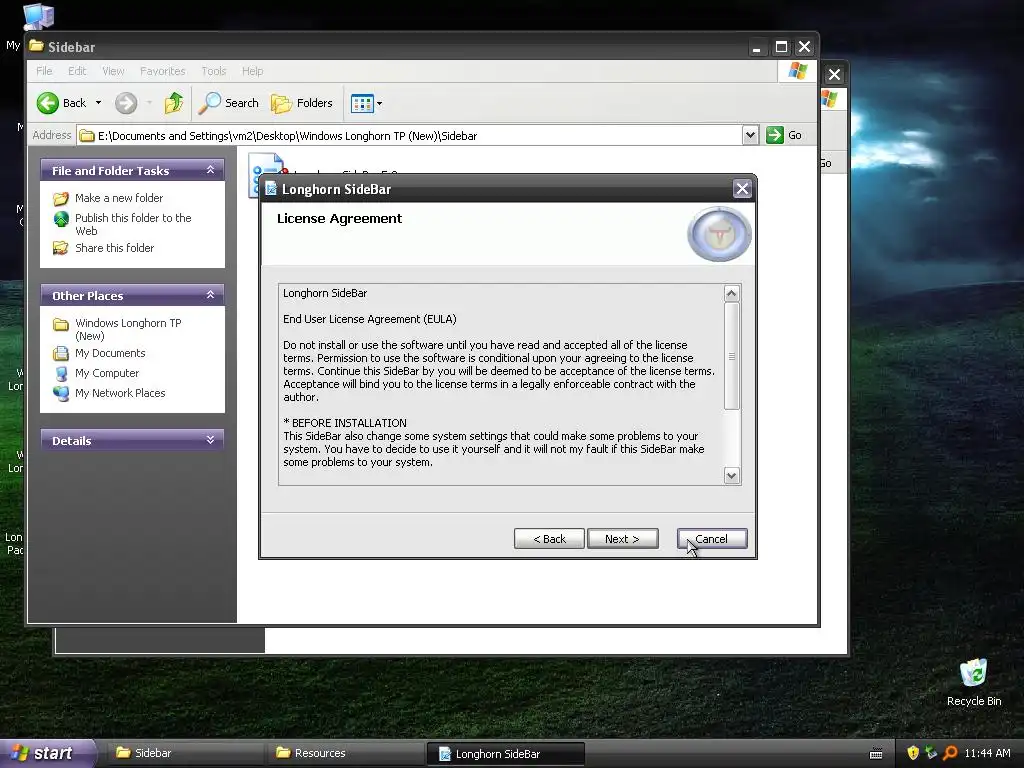Viewport: 1024px width, 768px height.
Task: Collapse the Other Places panel
Action: 210,295
